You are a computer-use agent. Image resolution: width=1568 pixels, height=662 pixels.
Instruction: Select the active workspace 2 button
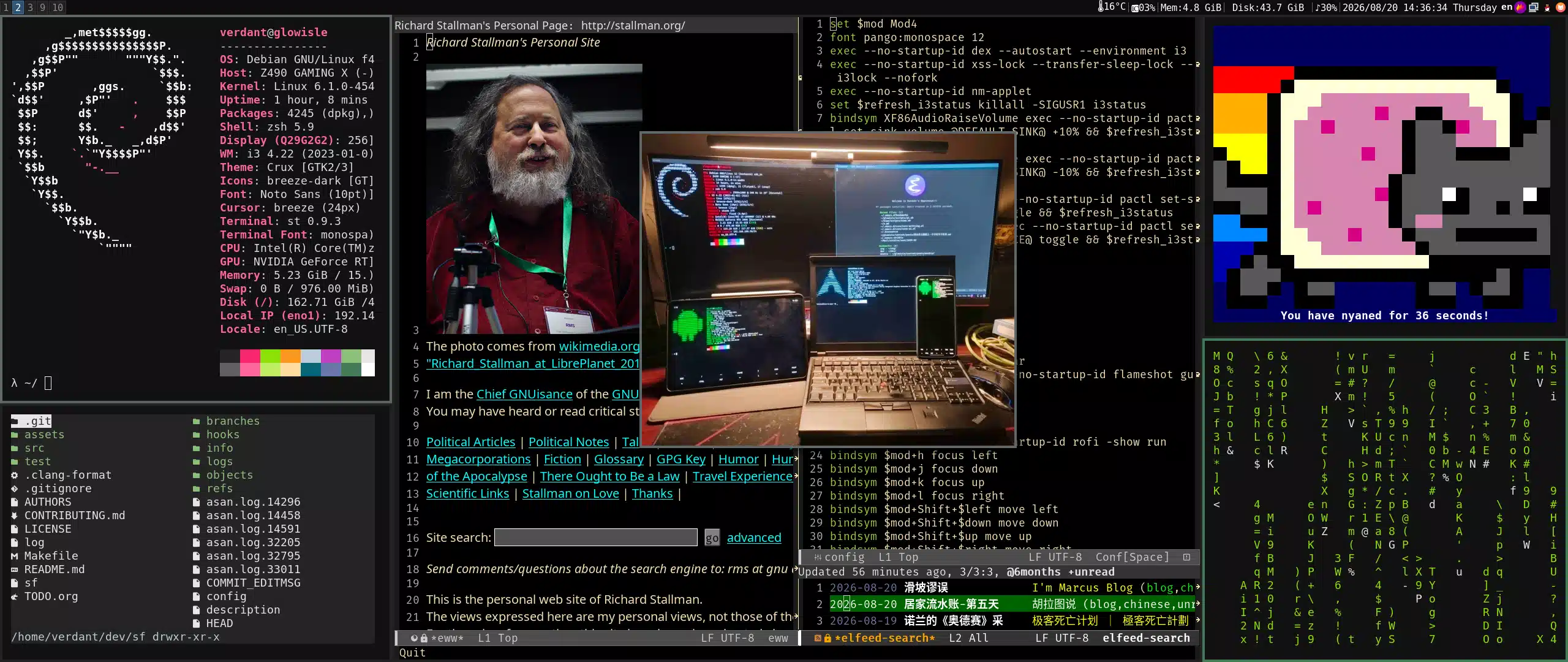tap(18, 7)
